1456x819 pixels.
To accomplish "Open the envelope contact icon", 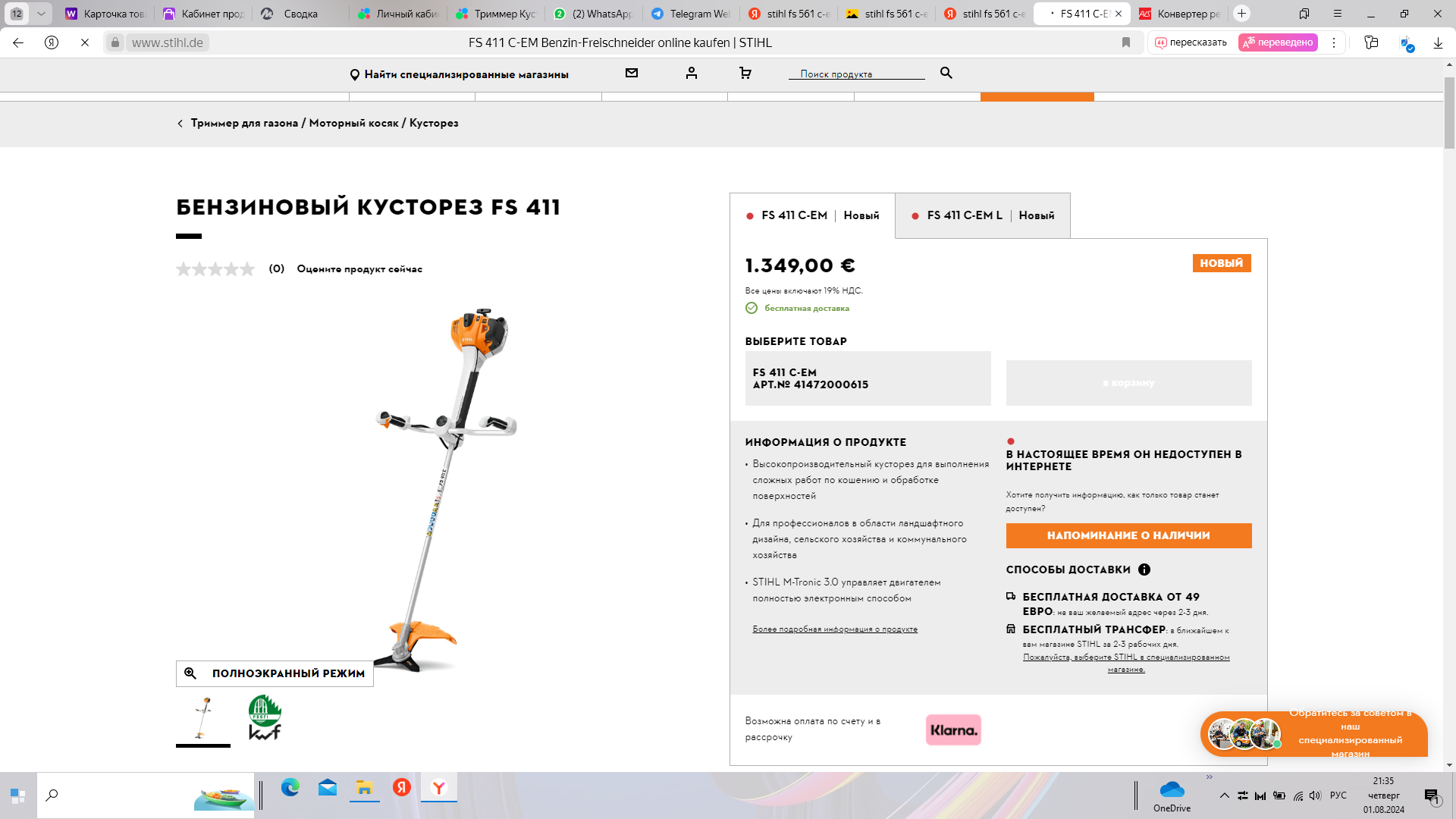I will click(x=632, y=74).
